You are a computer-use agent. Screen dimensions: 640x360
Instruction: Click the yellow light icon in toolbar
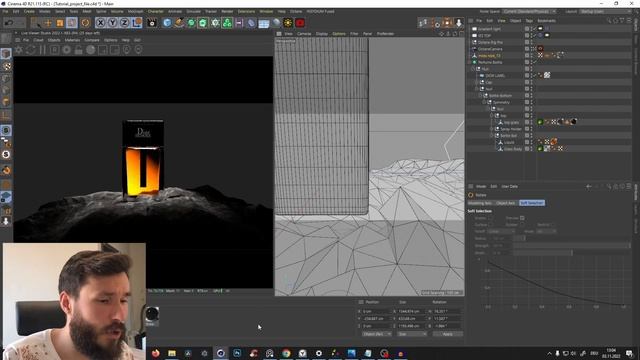(x=288, y=23)
